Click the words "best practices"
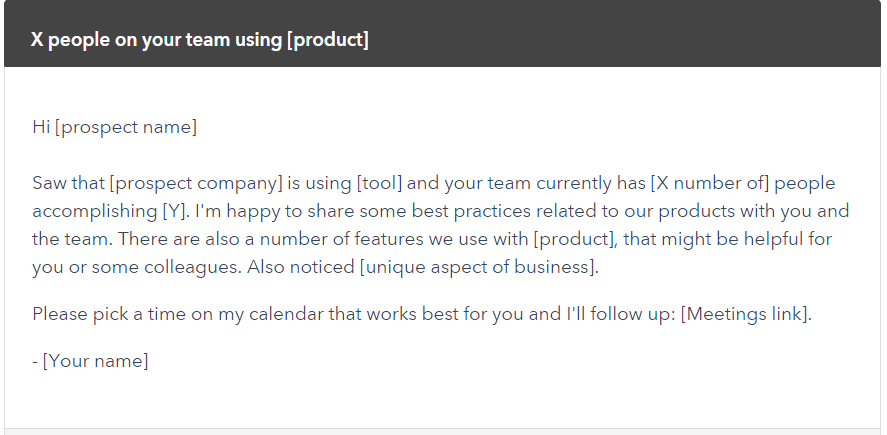The image size is (887, 435). pos(471,211)
